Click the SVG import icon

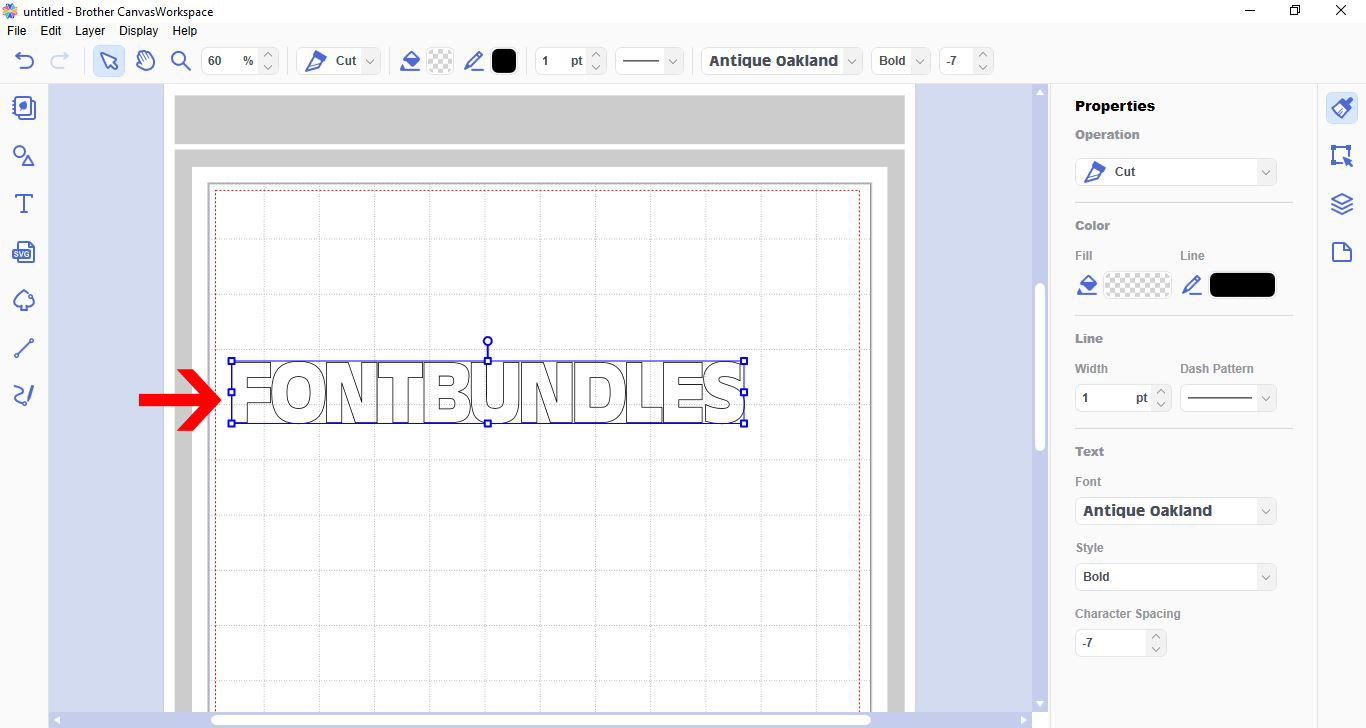point(24,252)
